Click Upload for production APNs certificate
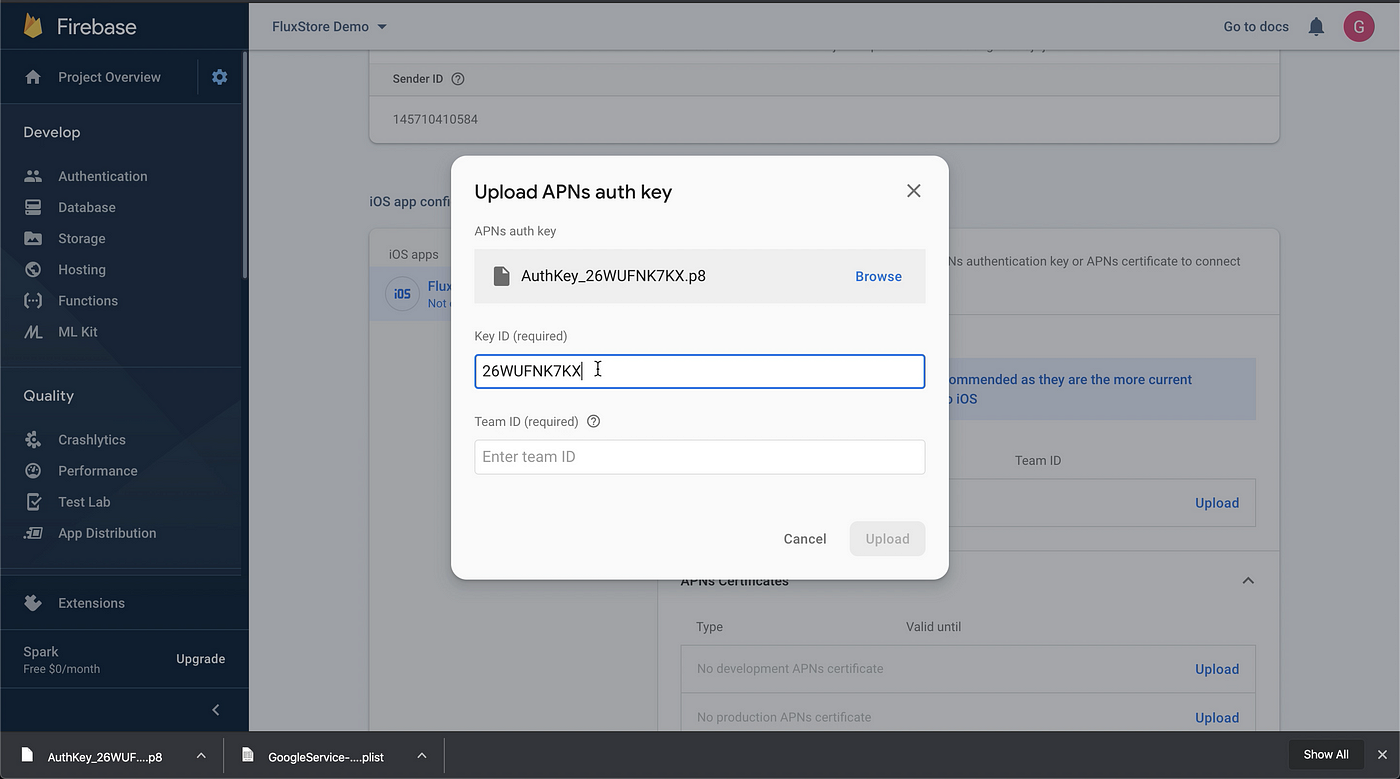Viewport: 1400px width, 779px height. [x=1217, y=717]
